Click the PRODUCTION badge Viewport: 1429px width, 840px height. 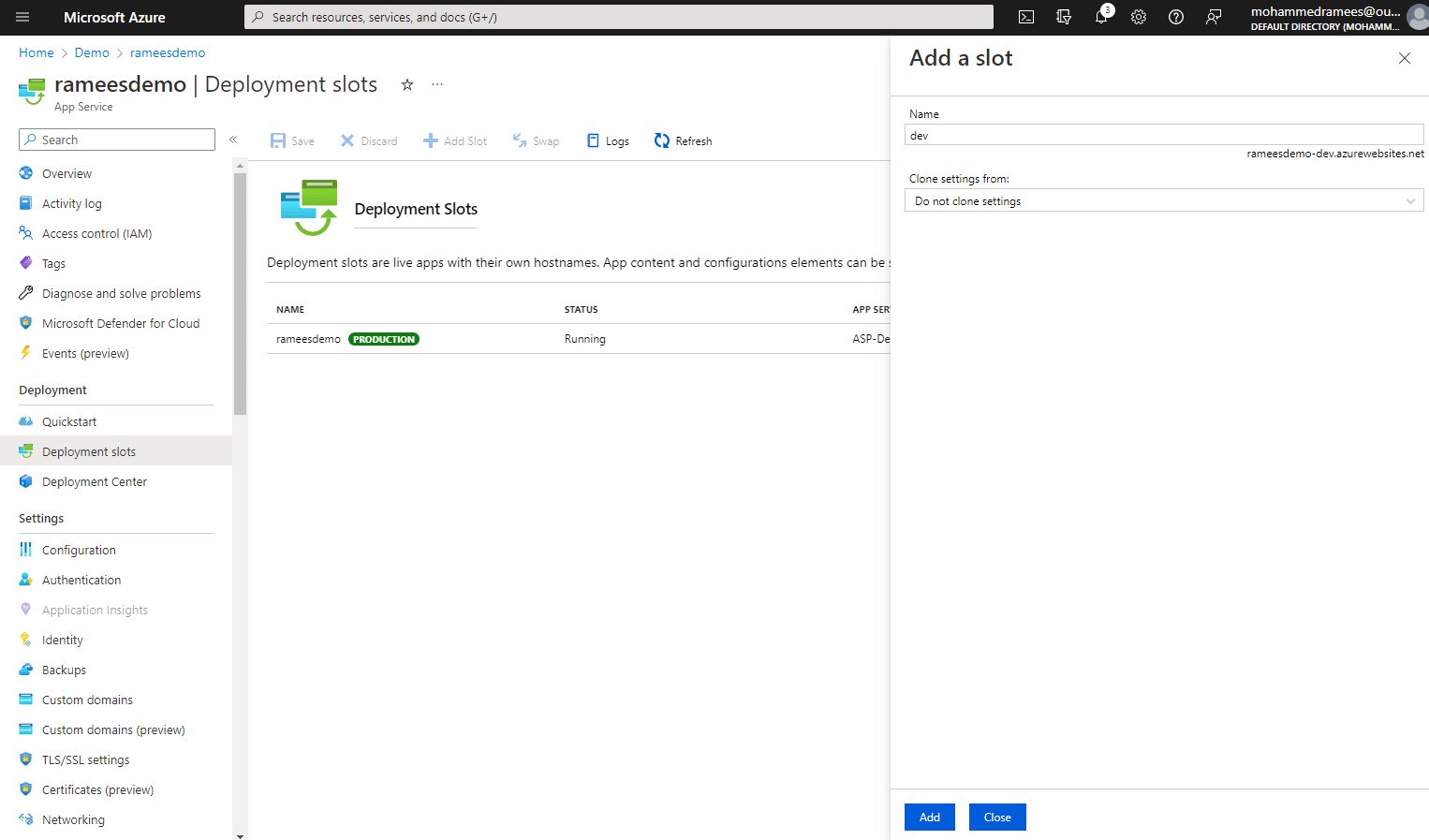coord(384,339)
